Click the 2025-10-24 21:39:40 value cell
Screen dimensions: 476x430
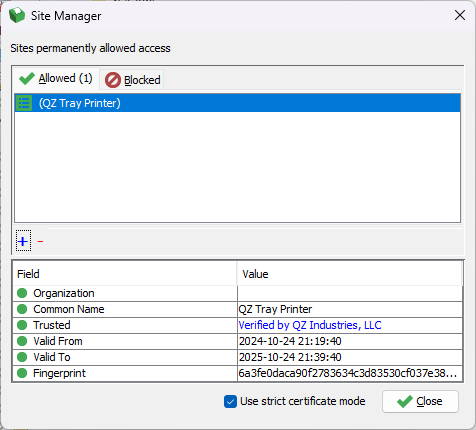[350, 357]
